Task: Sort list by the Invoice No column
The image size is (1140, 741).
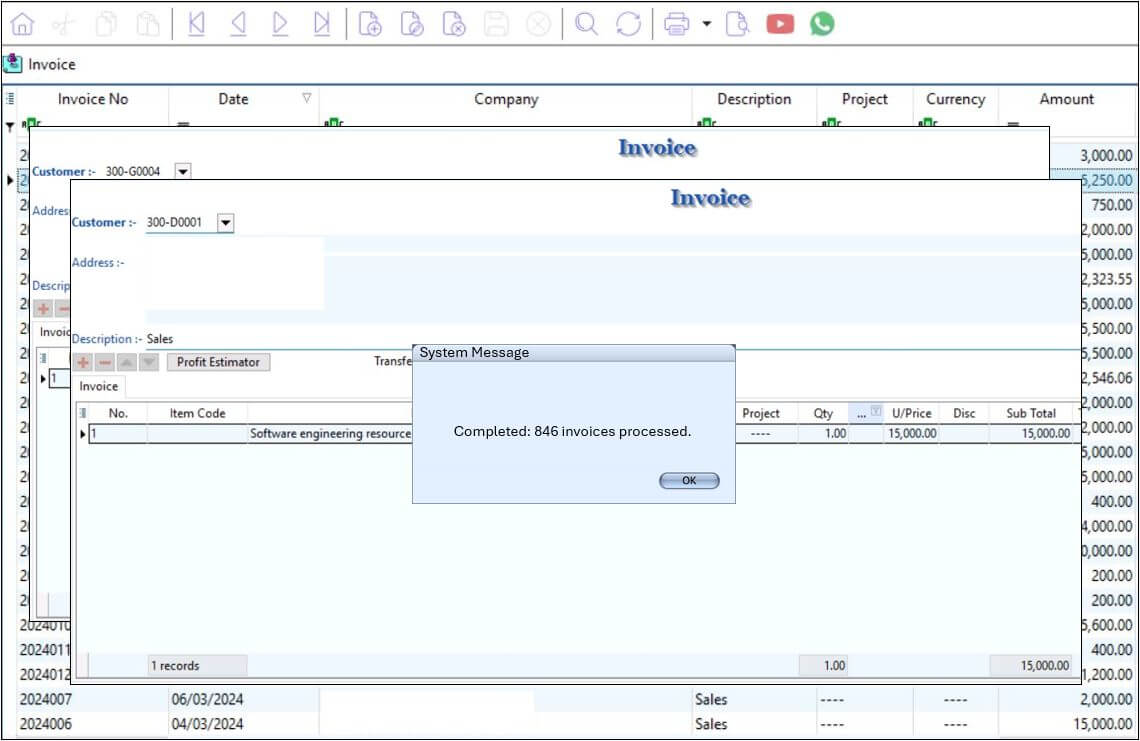Action: click(x=93, y=99)
